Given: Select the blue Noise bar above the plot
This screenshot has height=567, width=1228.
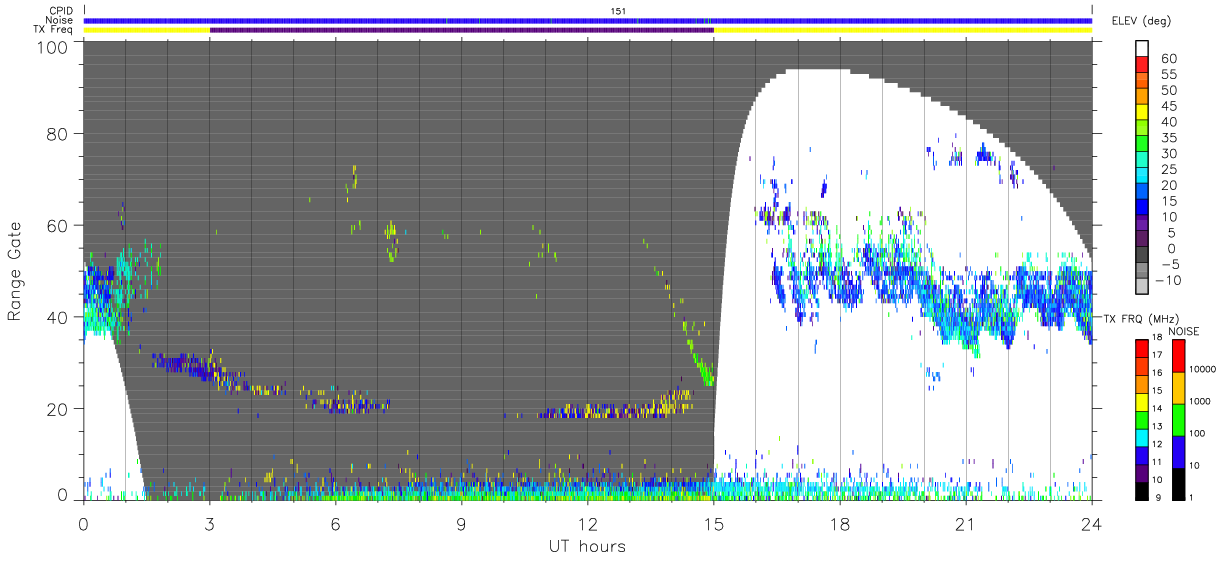Looking at the screenshot, I should (588, 20).
